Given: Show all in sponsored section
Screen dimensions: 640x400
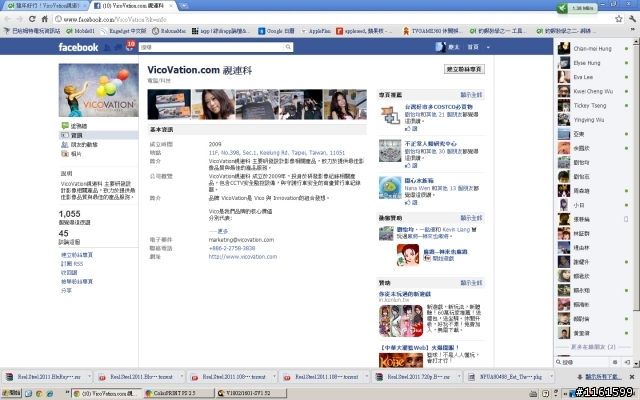Looking at the screenshot, I should (471, 283).
